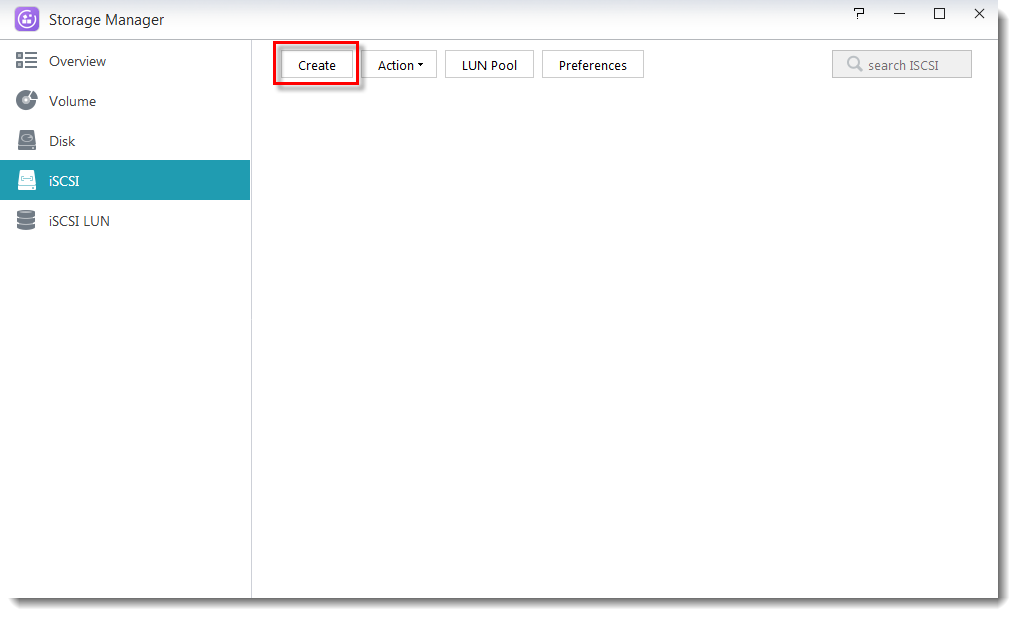Click the Create button
This screenshot has height=618, width=1018.
click(x=317, y=65)
